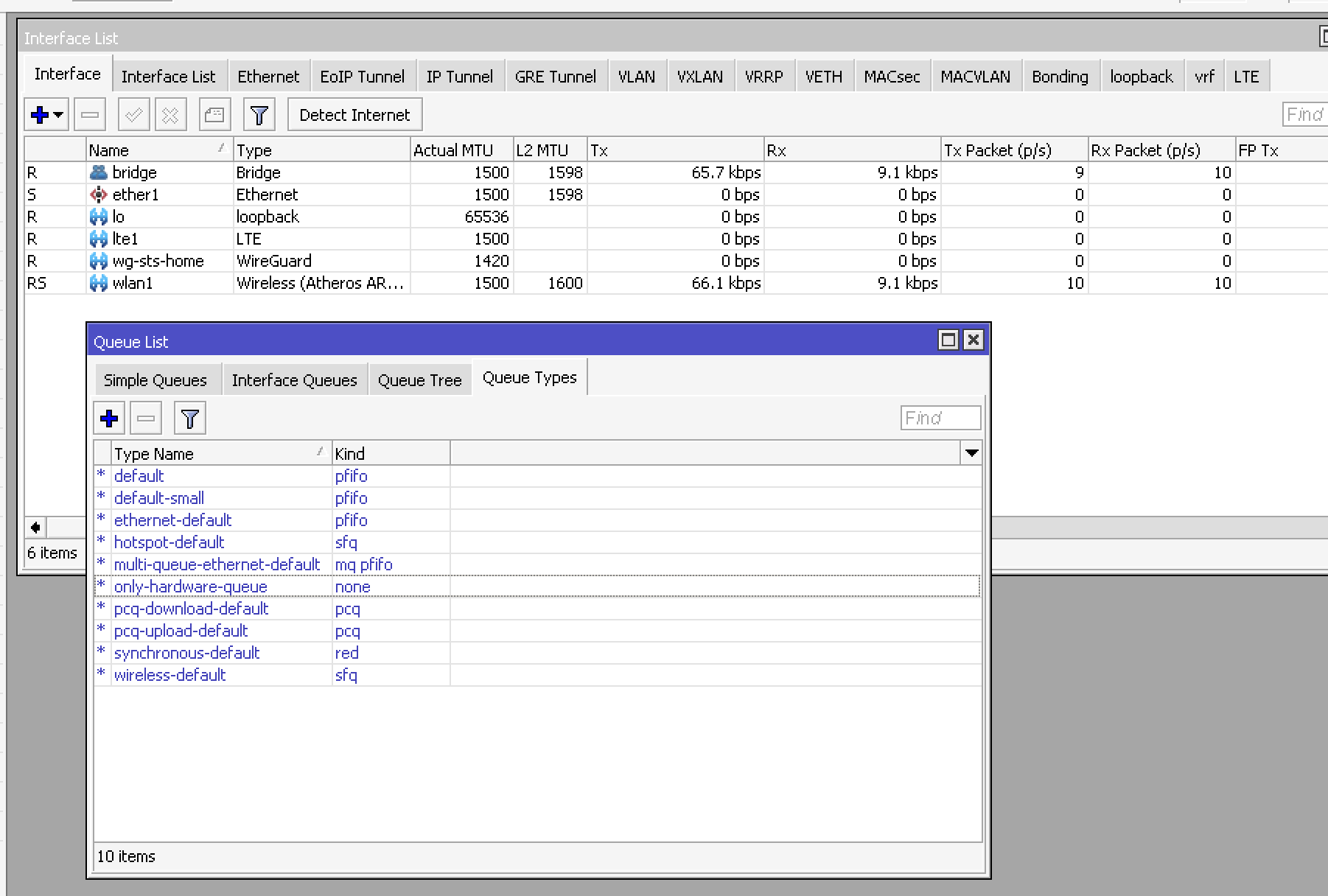Sort by the Type Name column header

pos(221,453)
